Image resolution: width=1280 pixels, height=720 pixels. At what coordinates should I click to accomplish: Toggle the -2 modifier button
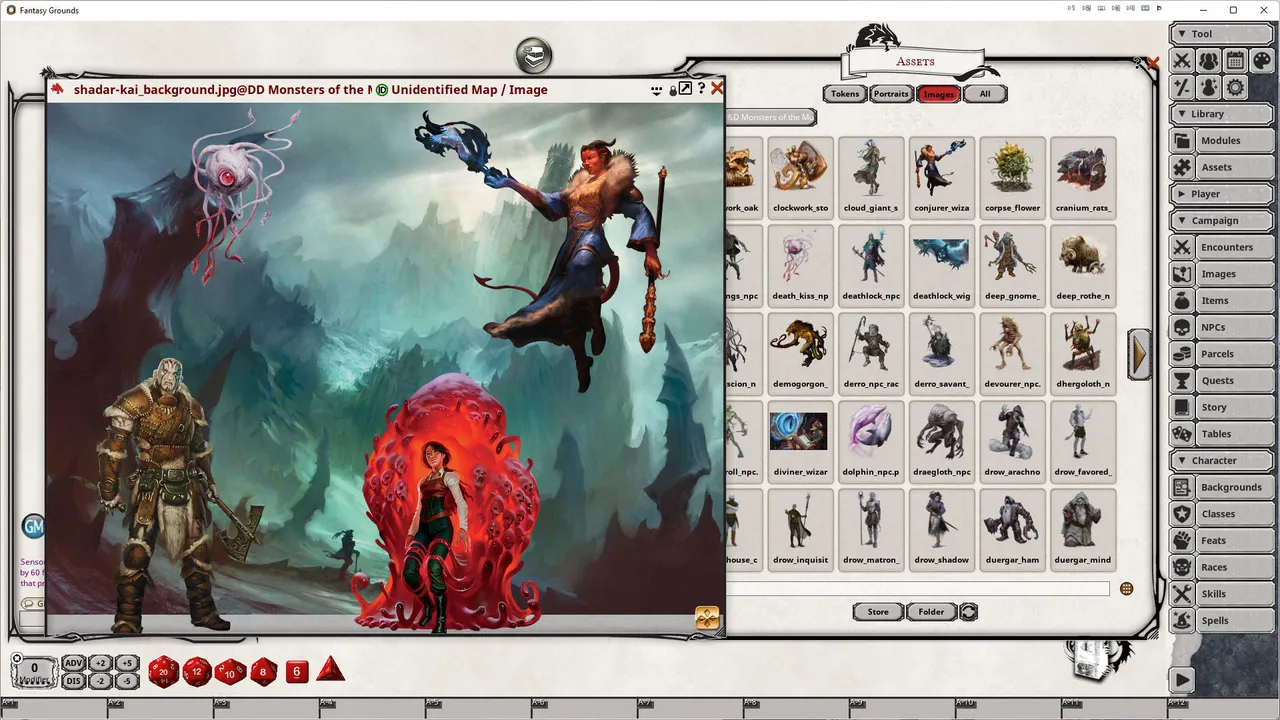101,681
